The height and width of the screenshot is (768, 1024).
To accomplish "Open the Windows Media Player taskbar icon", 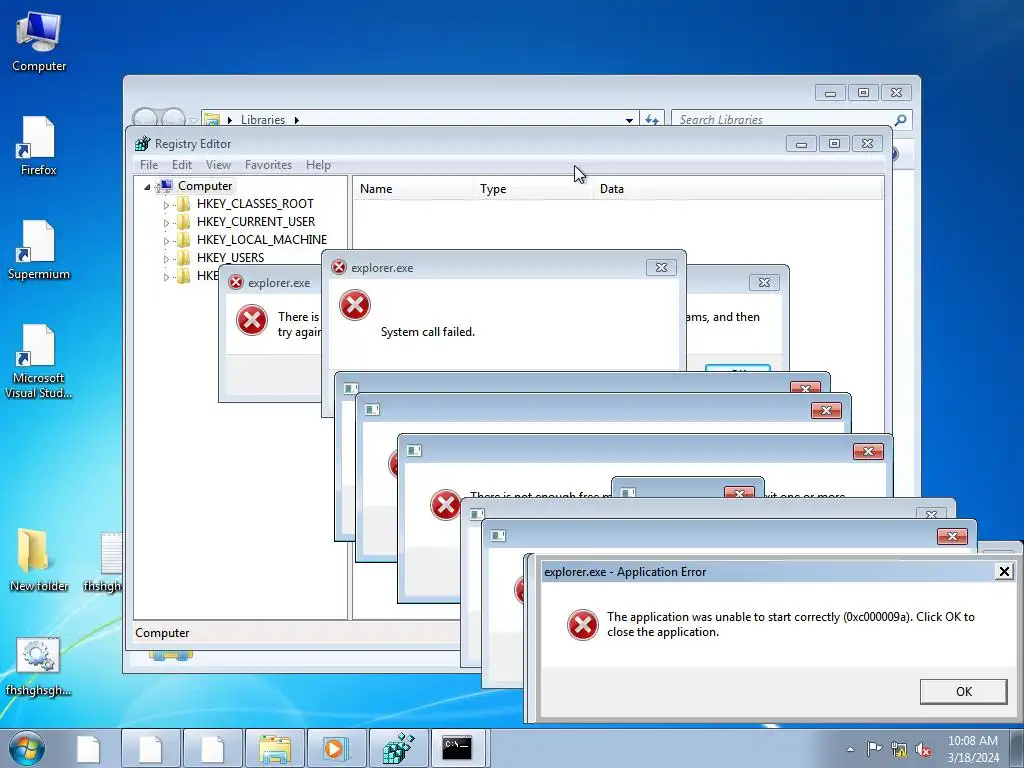I will point(336,748).
